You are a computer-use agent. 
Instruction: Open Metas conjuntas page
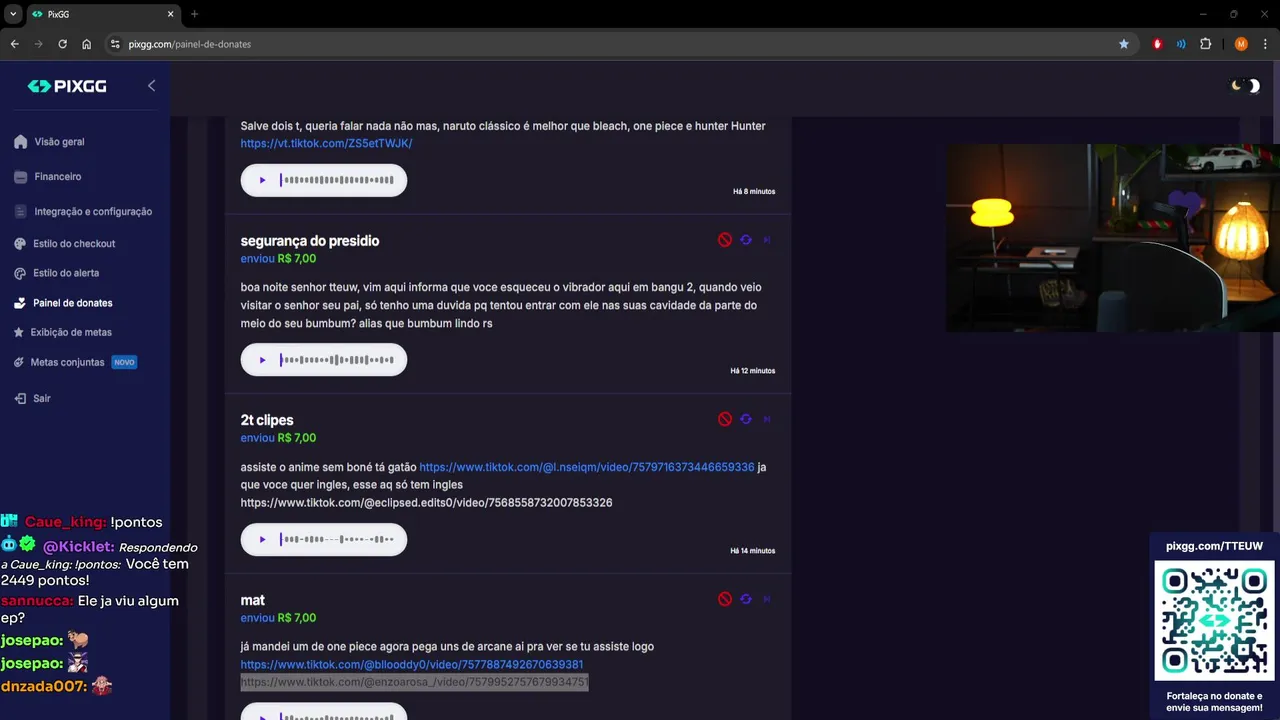click(x=75, y=362)
